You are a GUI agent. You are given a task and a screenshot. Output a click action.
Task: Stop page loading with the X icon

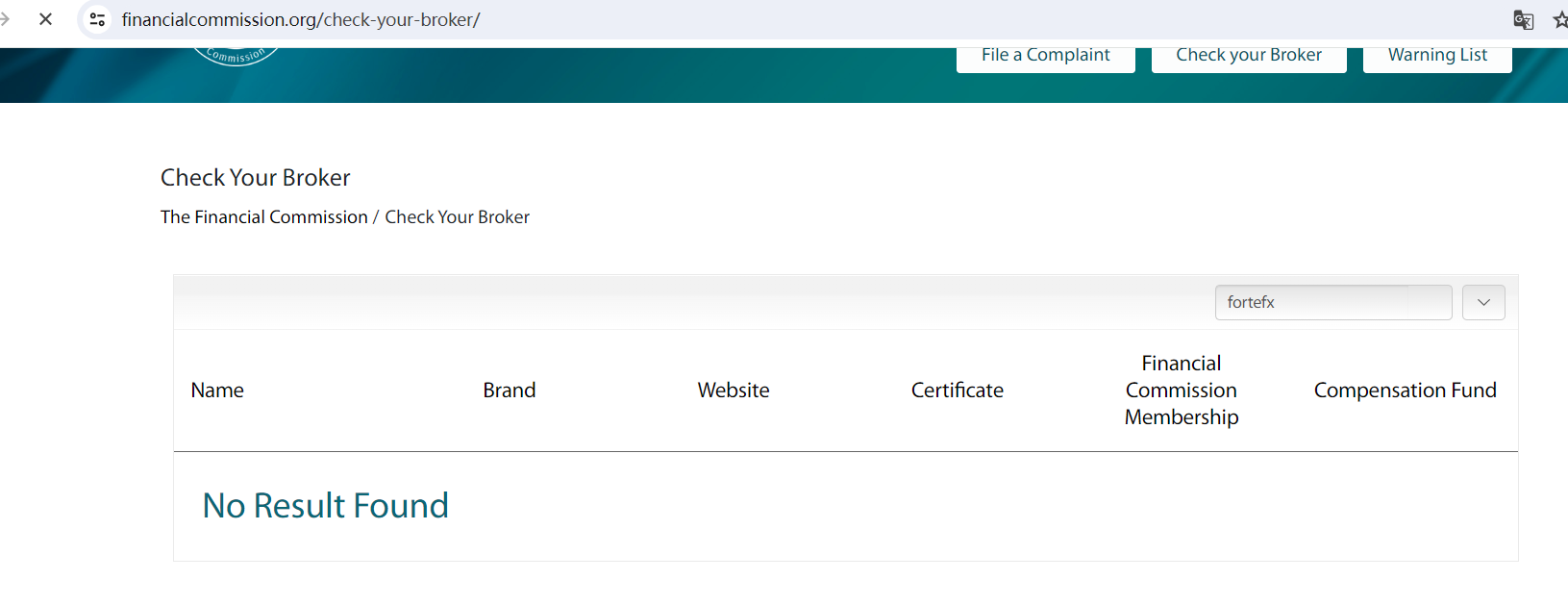(x=45, y=19)
